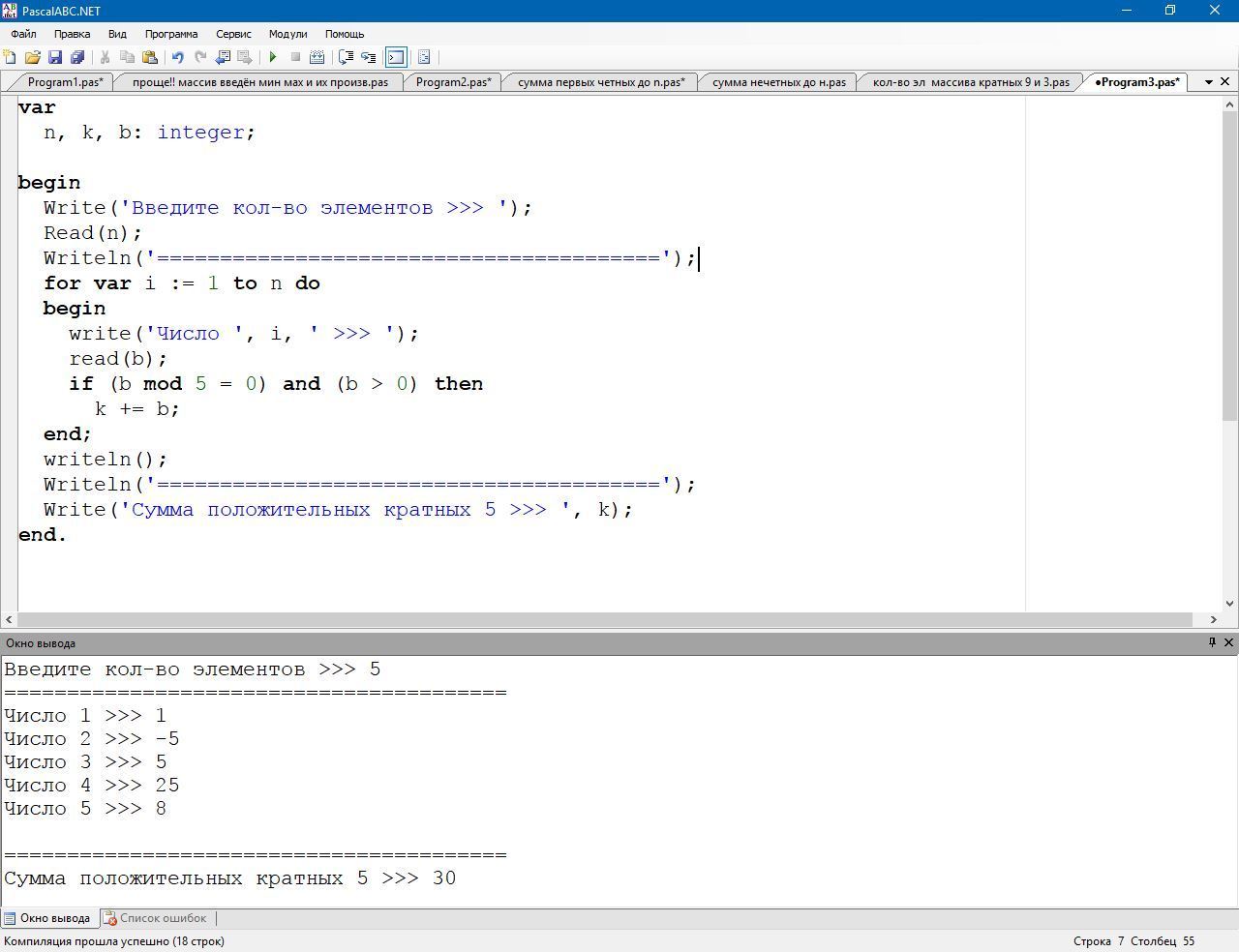Click the final 'end.' line
The image size is (1239, 952).
click(x=43, y=535)
